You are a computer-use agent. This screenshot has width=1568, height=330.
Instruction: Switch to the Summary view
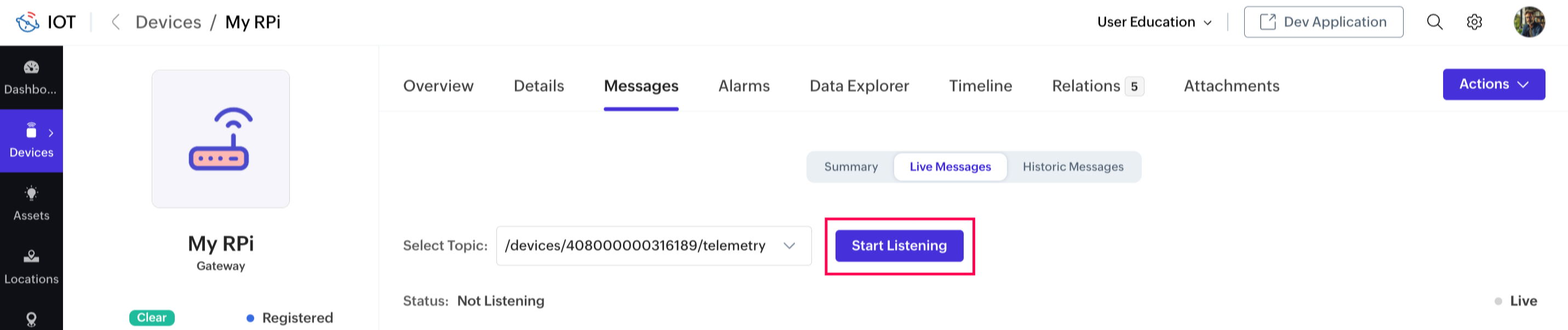tap(850, 167)
